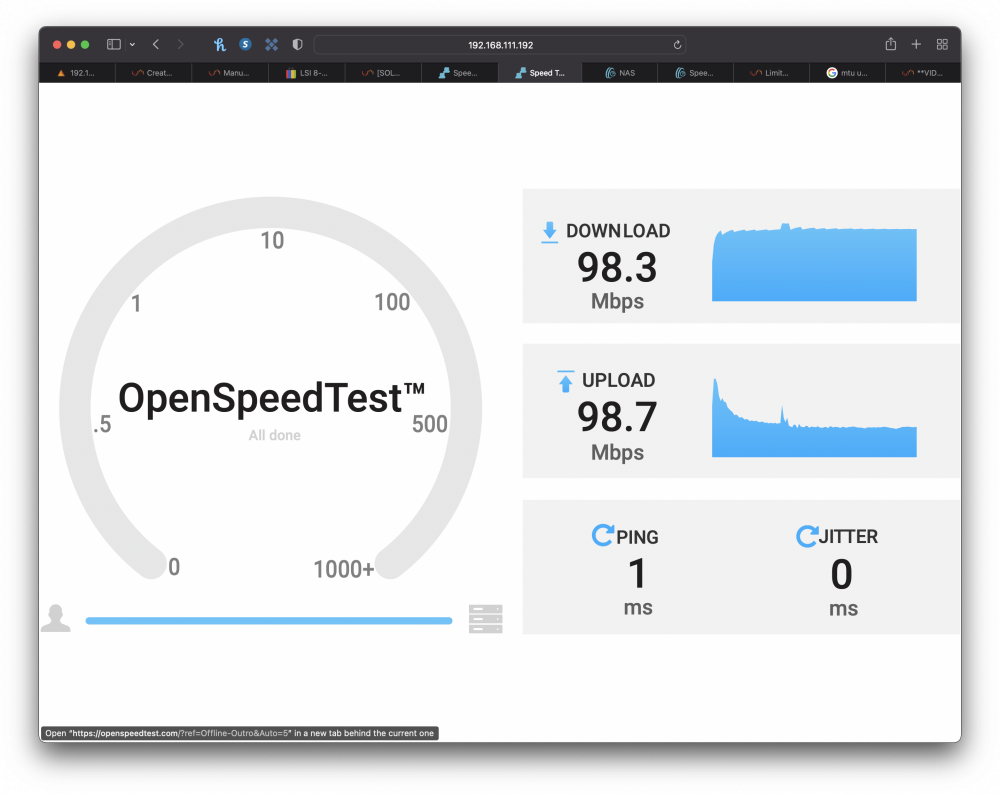
Task: Switch to the 'Limit...' tab
Action: pyautogui.click(x=771, y=73)
